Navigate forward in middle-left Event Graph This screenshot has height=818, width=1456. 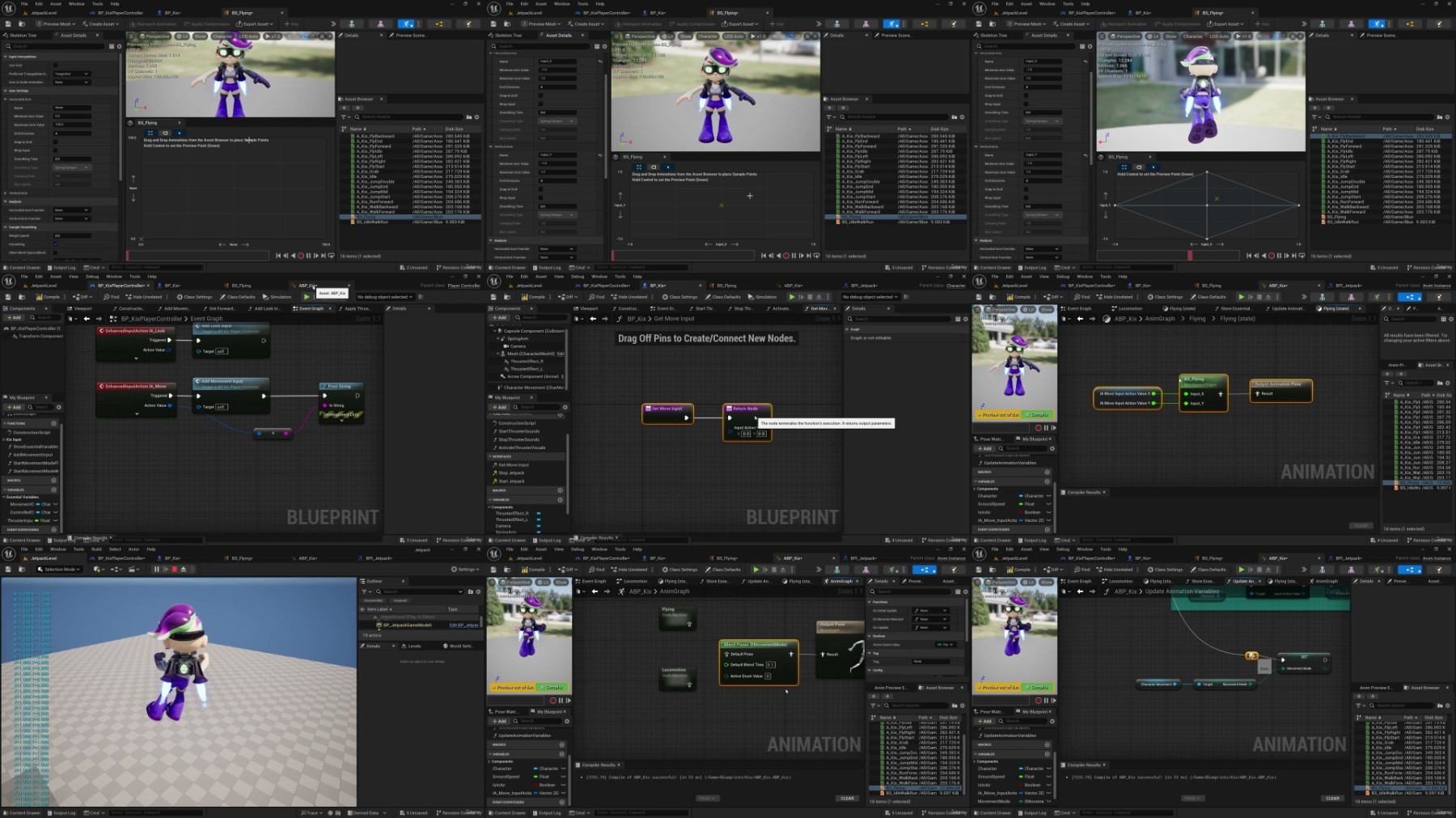pyautogui.click(x=98, y=319)
